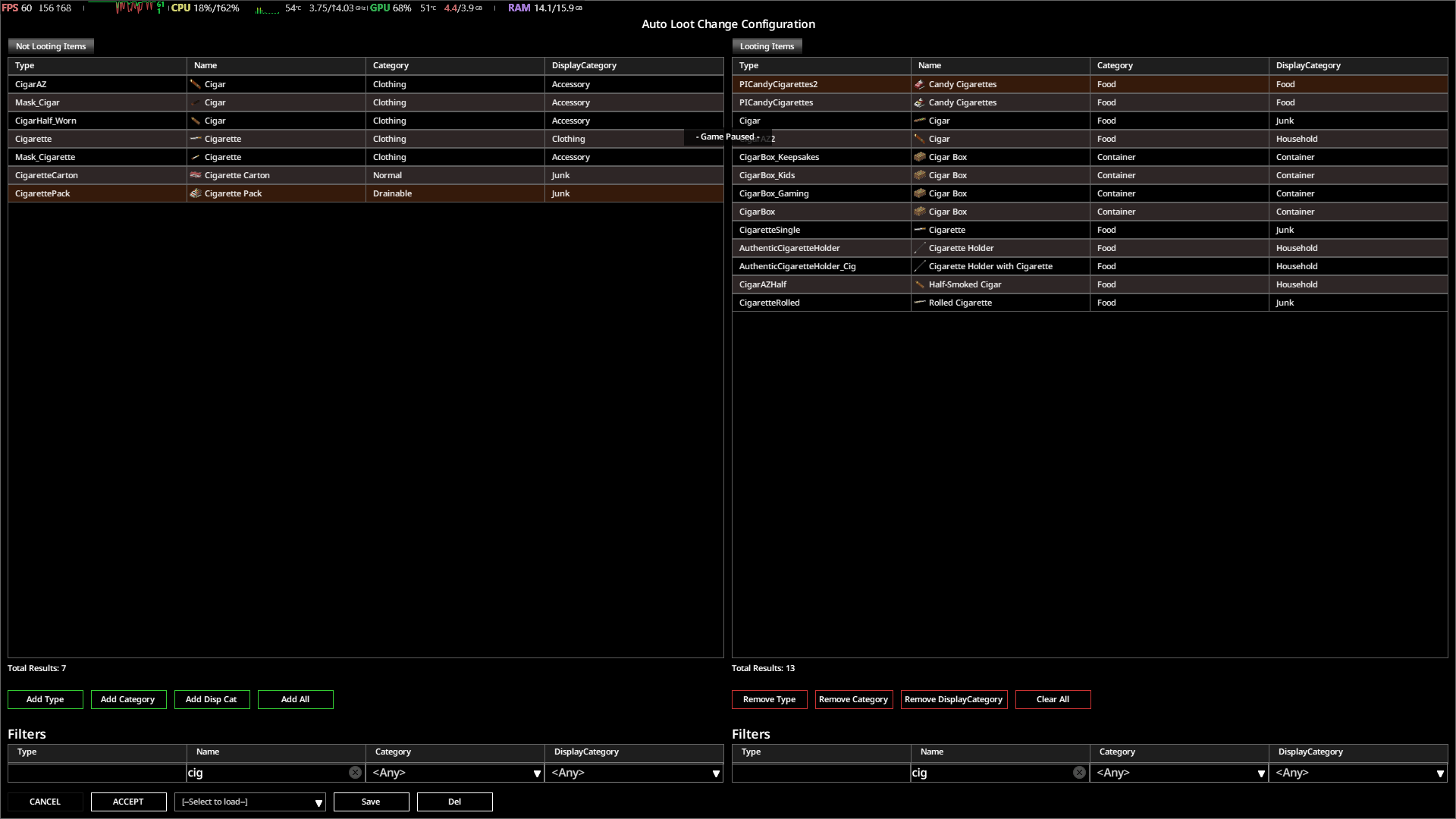Screen dimensions: 1456x819
Task: Click the CigarAZ cigar icon
Action: tap(196, 84)
